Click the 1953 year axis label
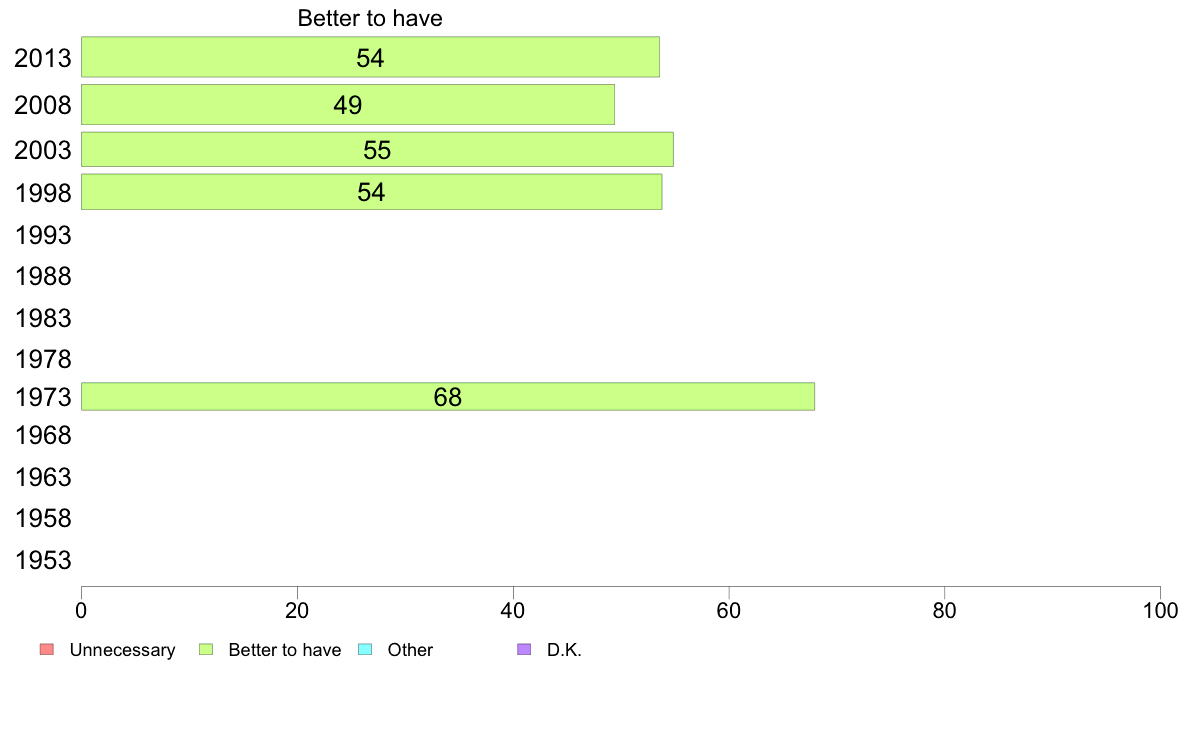The image size is (1188, 736). (x=43, y=561)
